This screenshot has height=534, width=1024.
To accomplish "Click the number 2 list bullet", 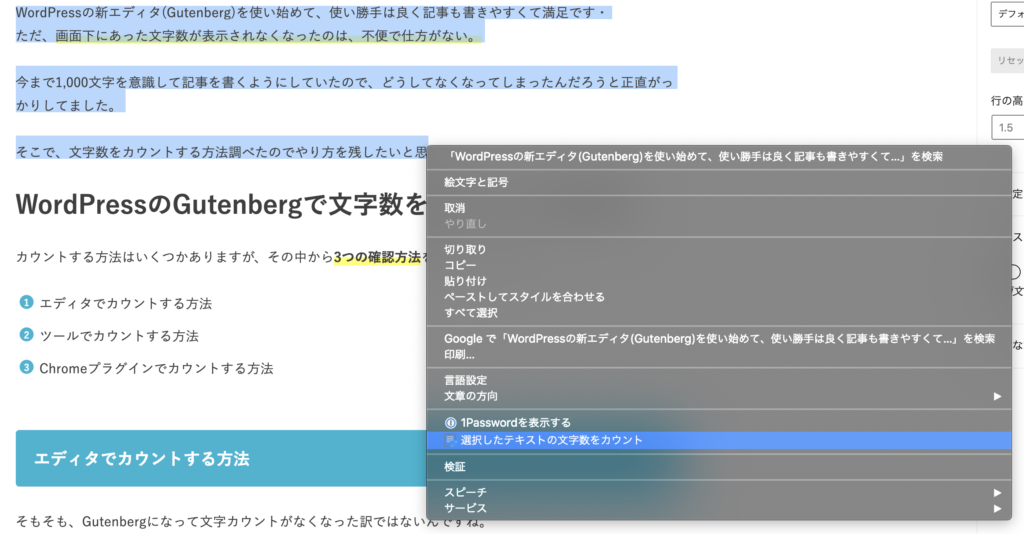I will pyautogui.click(x=26, y=335).
